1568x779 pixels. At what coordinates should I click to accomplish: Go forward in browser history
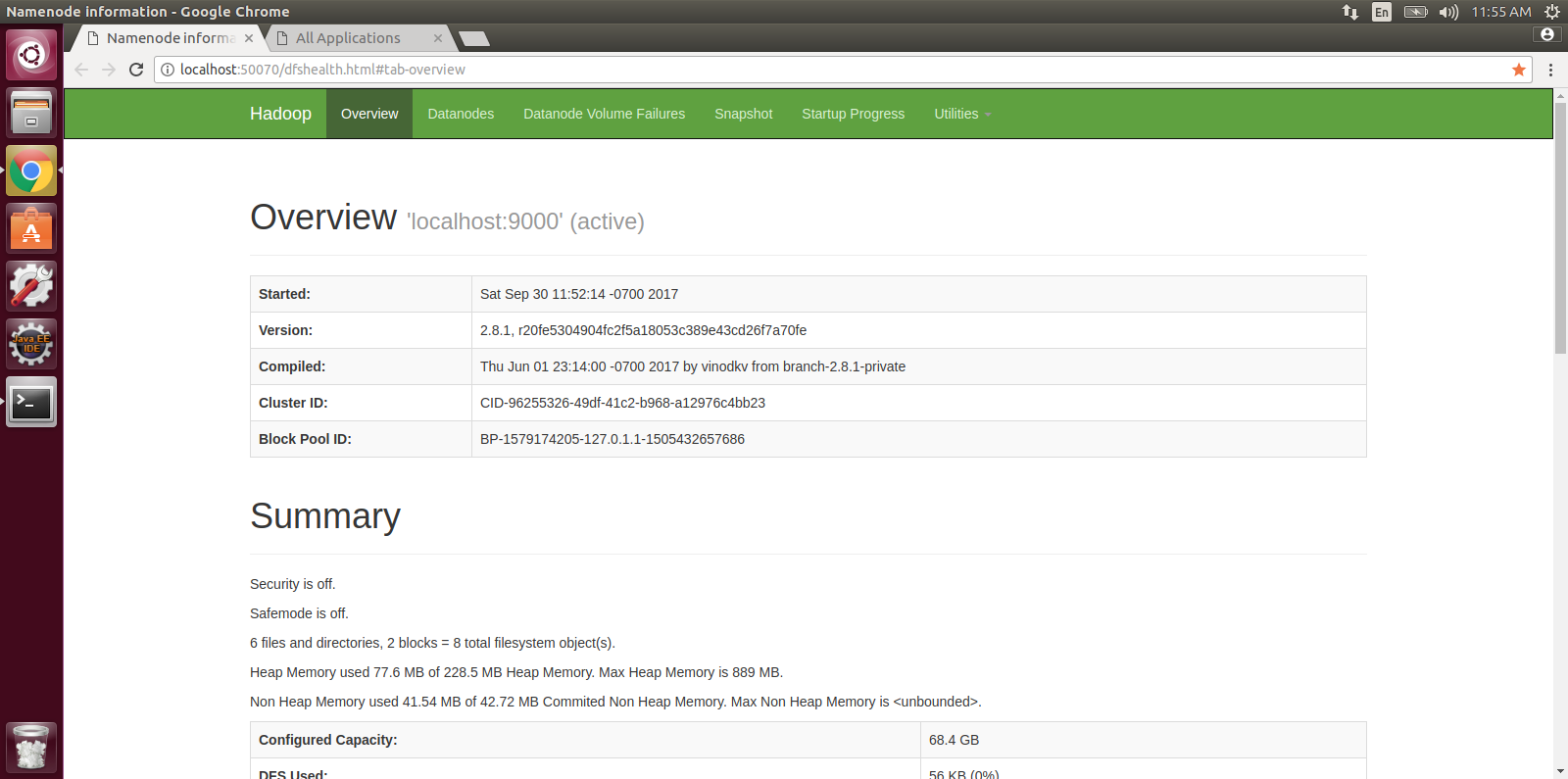point(109,70)
